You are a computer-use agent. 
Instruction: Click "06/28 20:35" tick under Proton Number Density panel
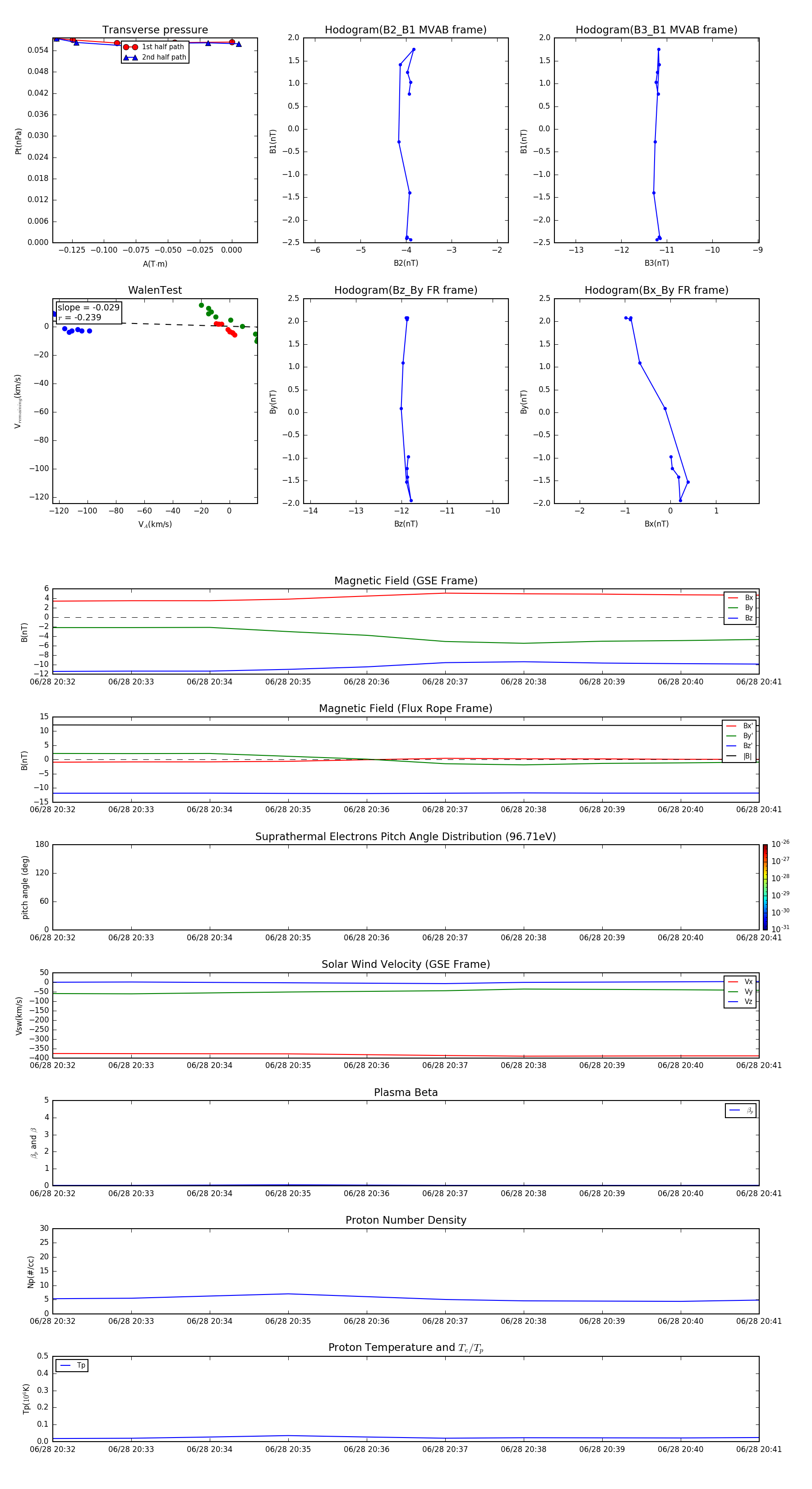click(288, 1321)
